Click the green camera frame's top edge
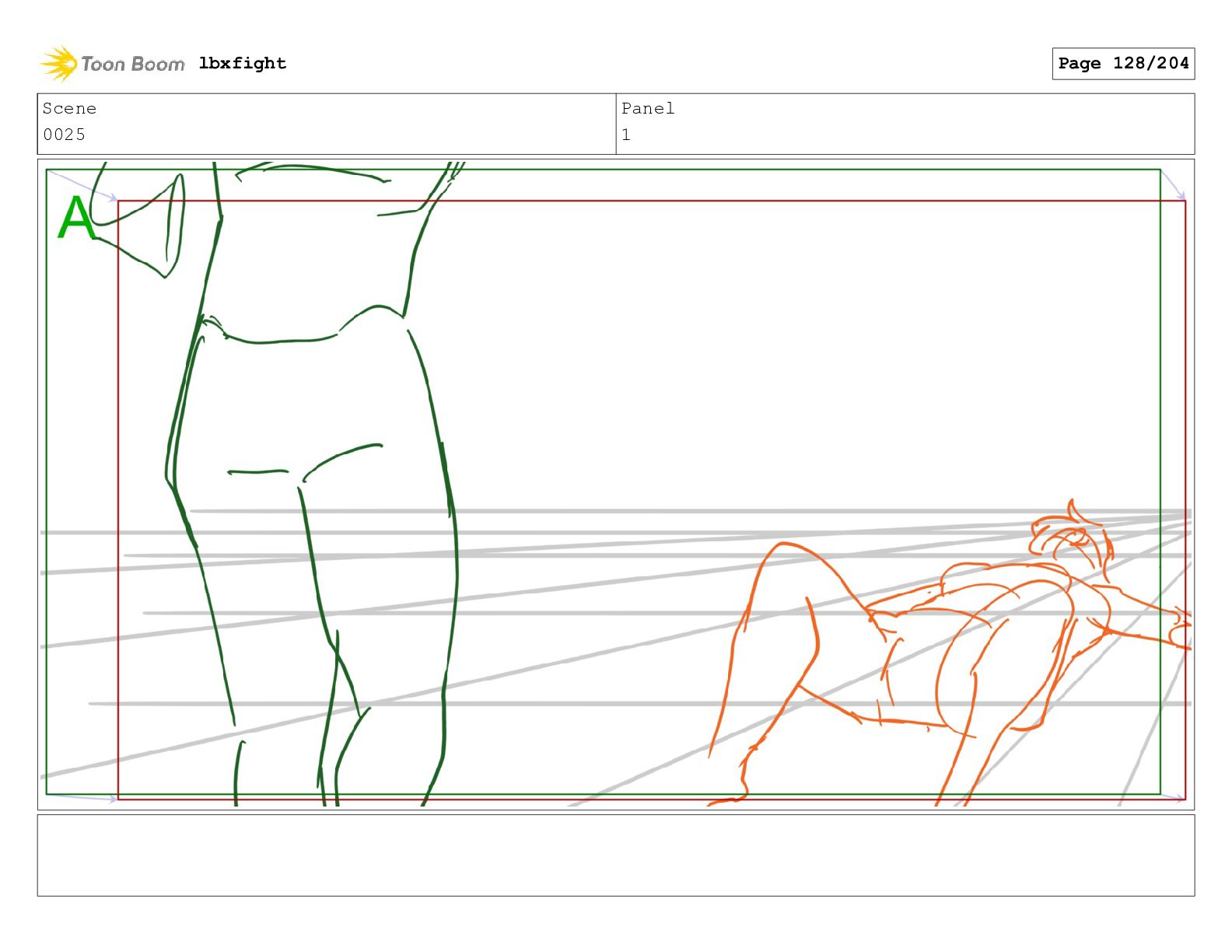Viewport: 1232px width, 952px height. [x=604, y=170]
